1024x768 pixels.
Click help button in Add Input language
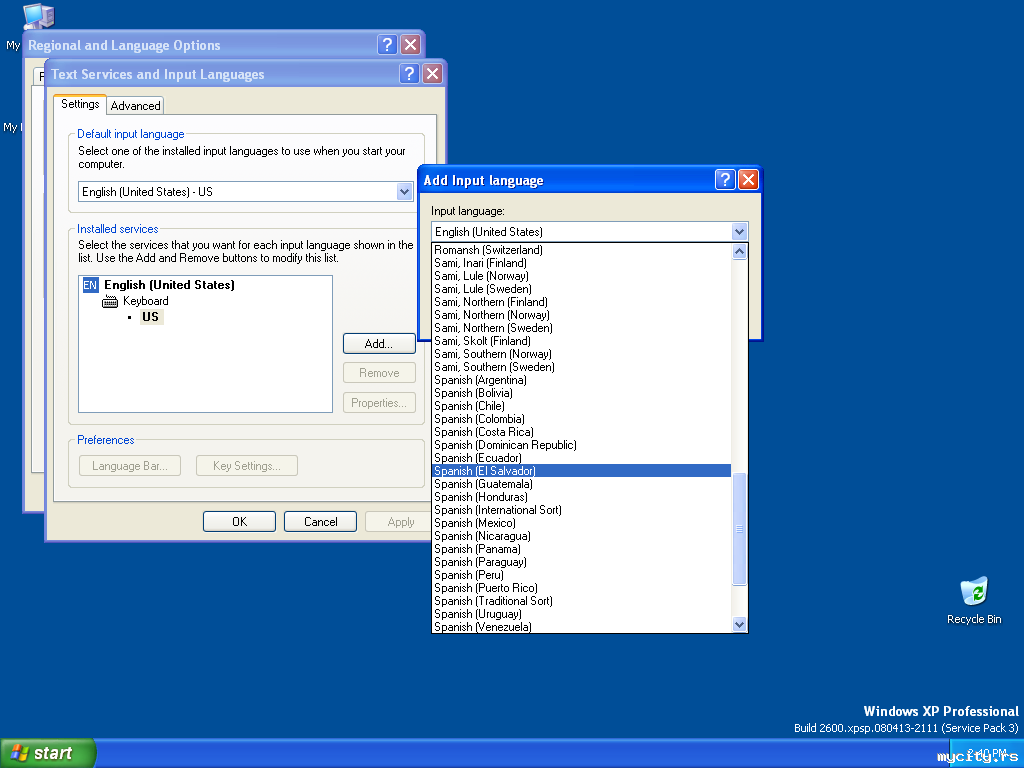point(725,180)
